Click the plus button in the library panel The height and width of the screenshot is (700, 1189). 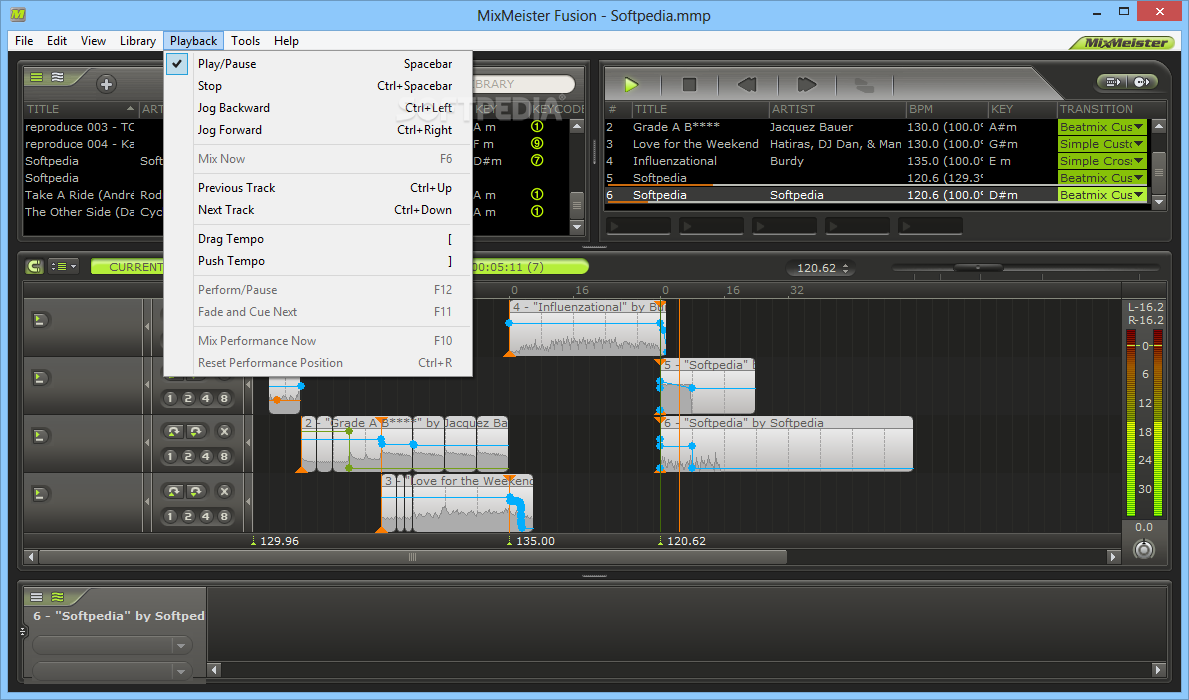point(106,84)
